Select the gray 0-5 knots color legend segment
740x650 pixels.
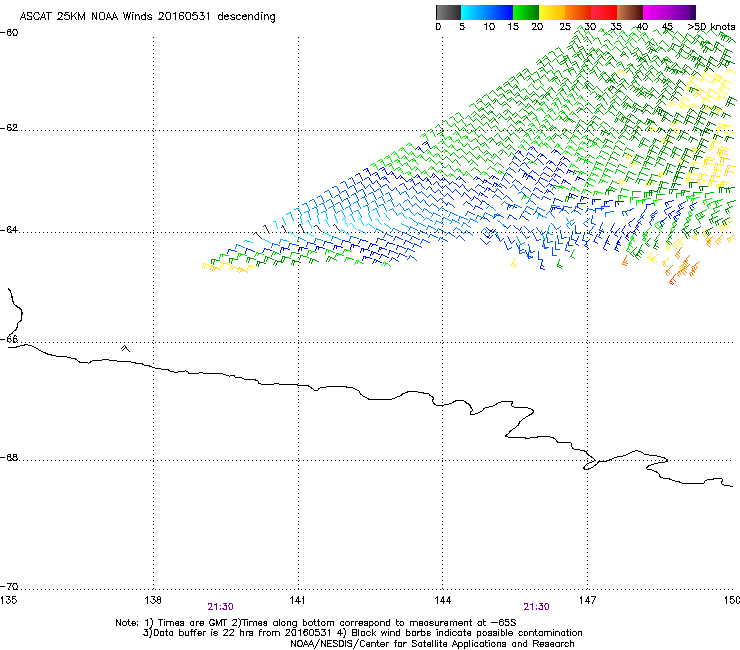click(448, 12)
